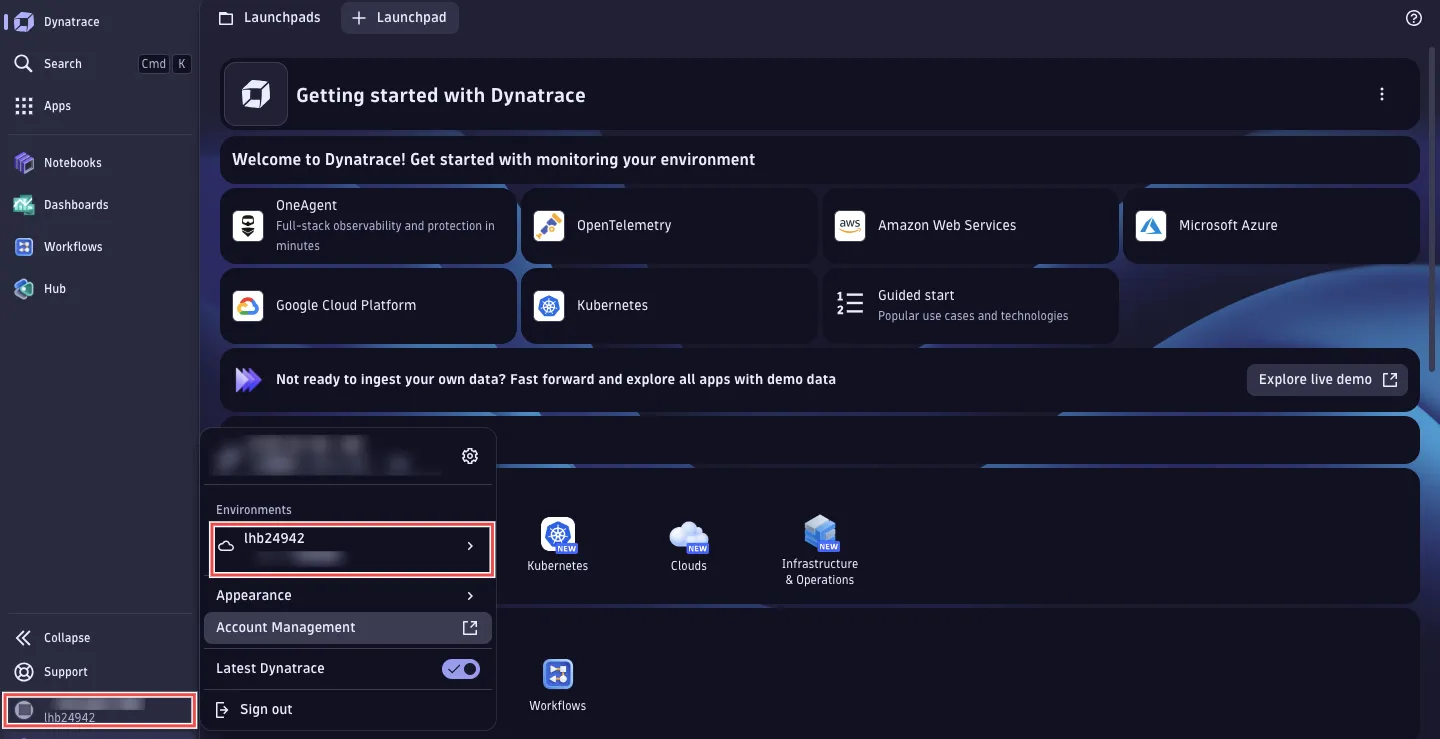Select the Google Cloud Platform card
This screenshot has height=739, width=1440.
pos(368,306)
